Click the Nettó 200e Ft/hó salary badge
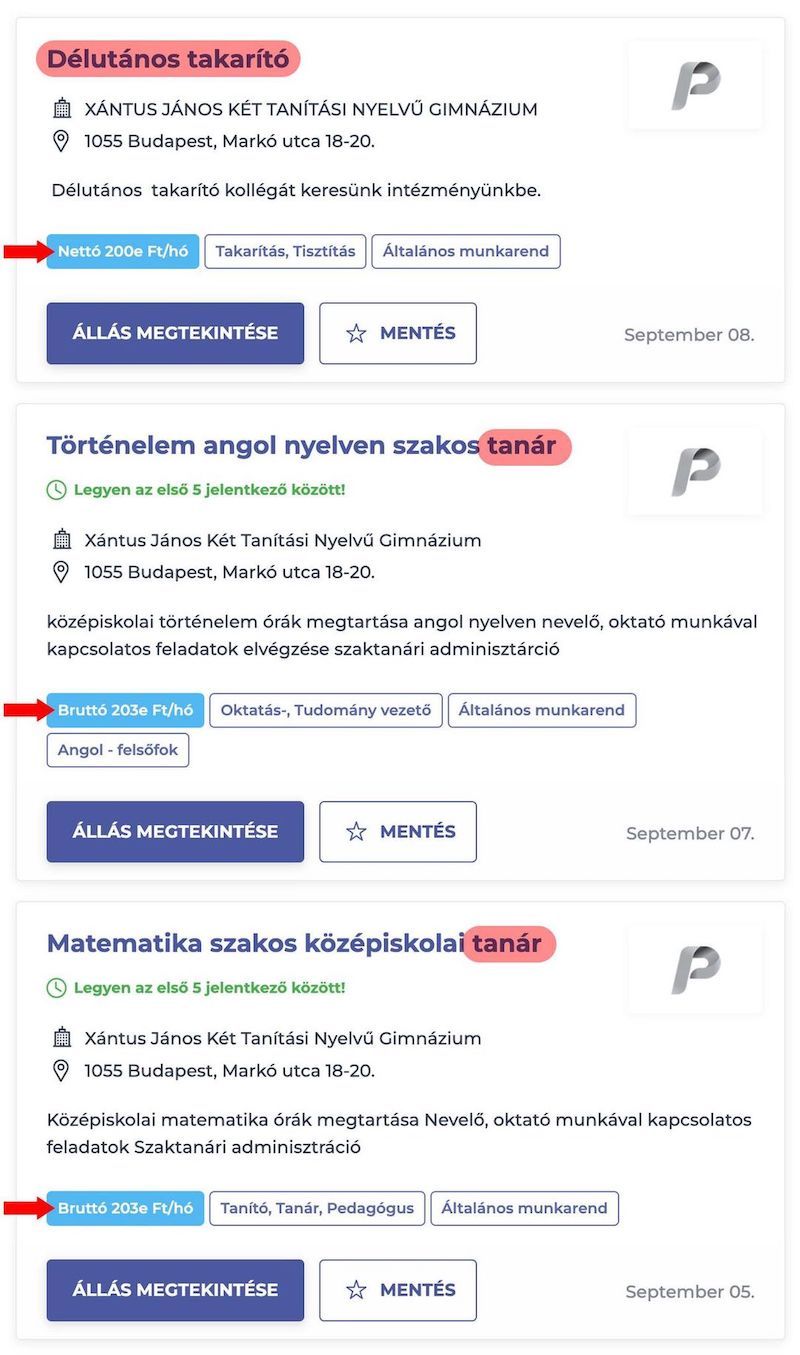800x1355 pixels. (x=123, y=252)
